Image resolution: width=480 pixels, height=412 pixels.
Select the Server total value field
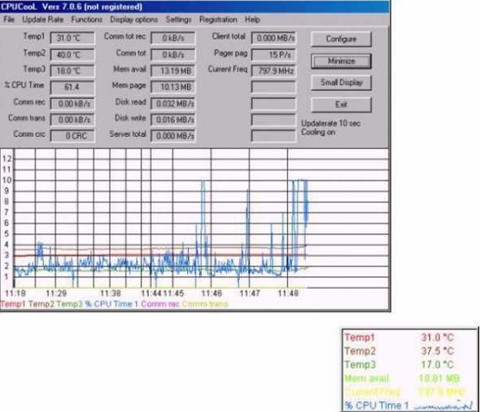[x=173, y=136]
